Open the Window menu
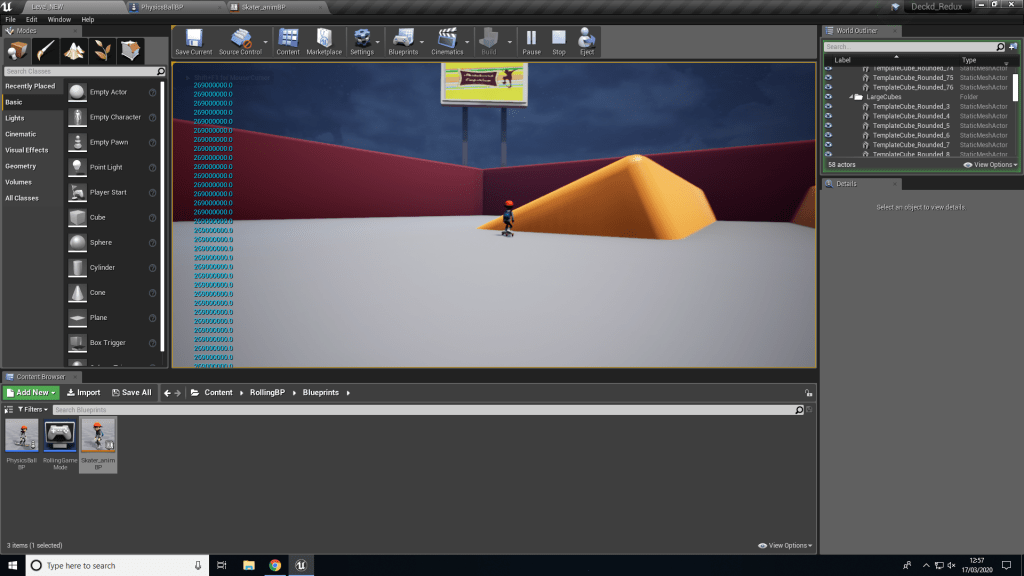1024x576 pixels. 59,19
